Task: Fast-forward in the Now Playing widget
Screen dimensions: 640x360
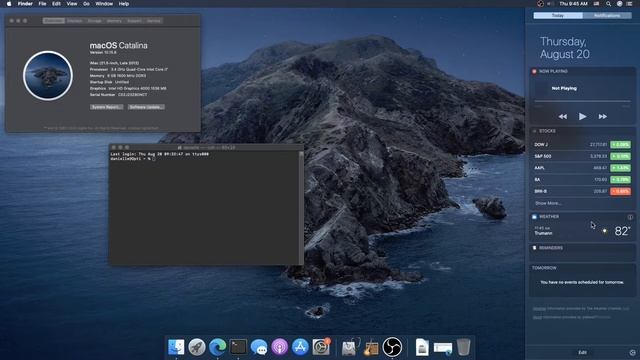Action: pyautogui.click(x=602, y=117)
